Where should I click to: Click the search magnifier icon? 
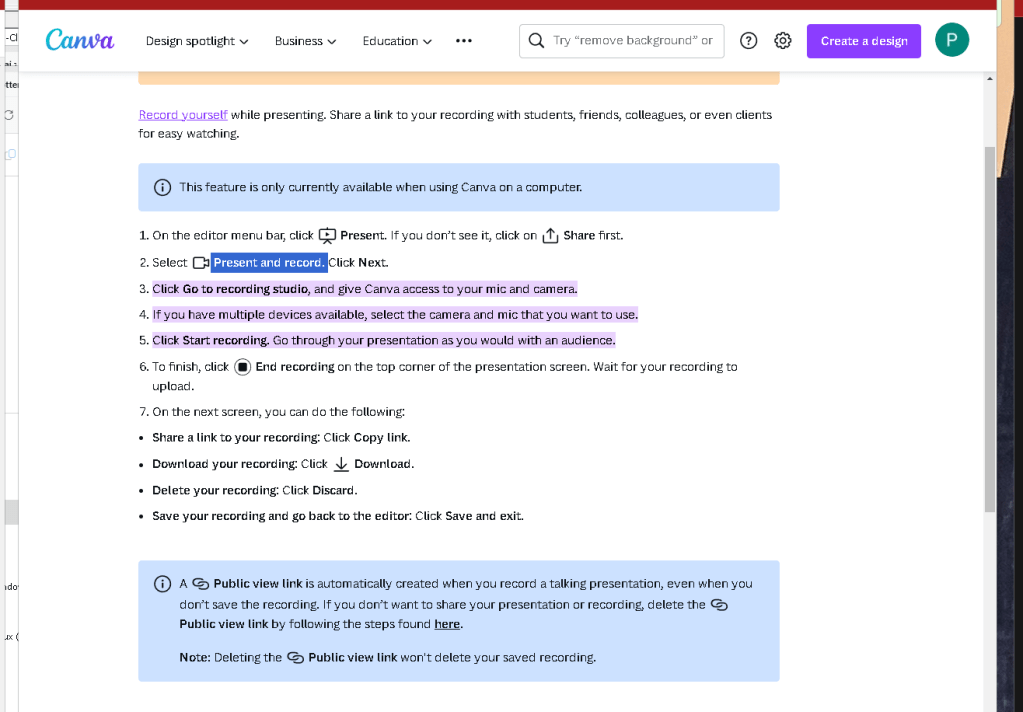[536, 40]
